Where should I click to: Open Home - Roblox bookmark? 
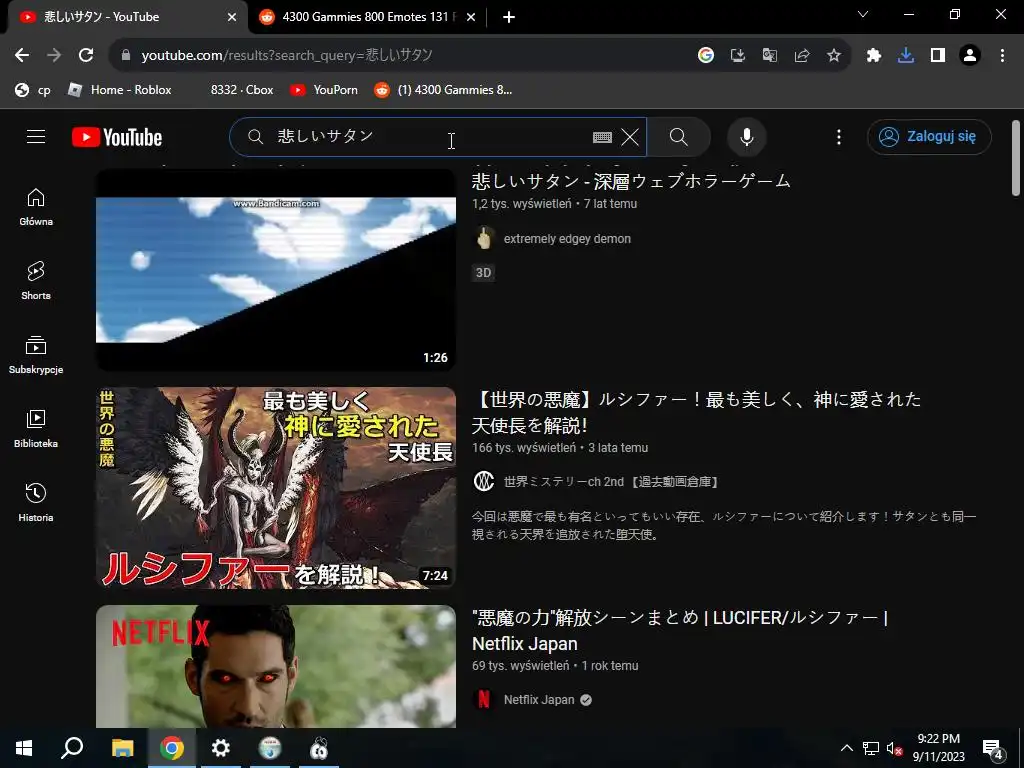pyautogui.click(x=120, y=90)
